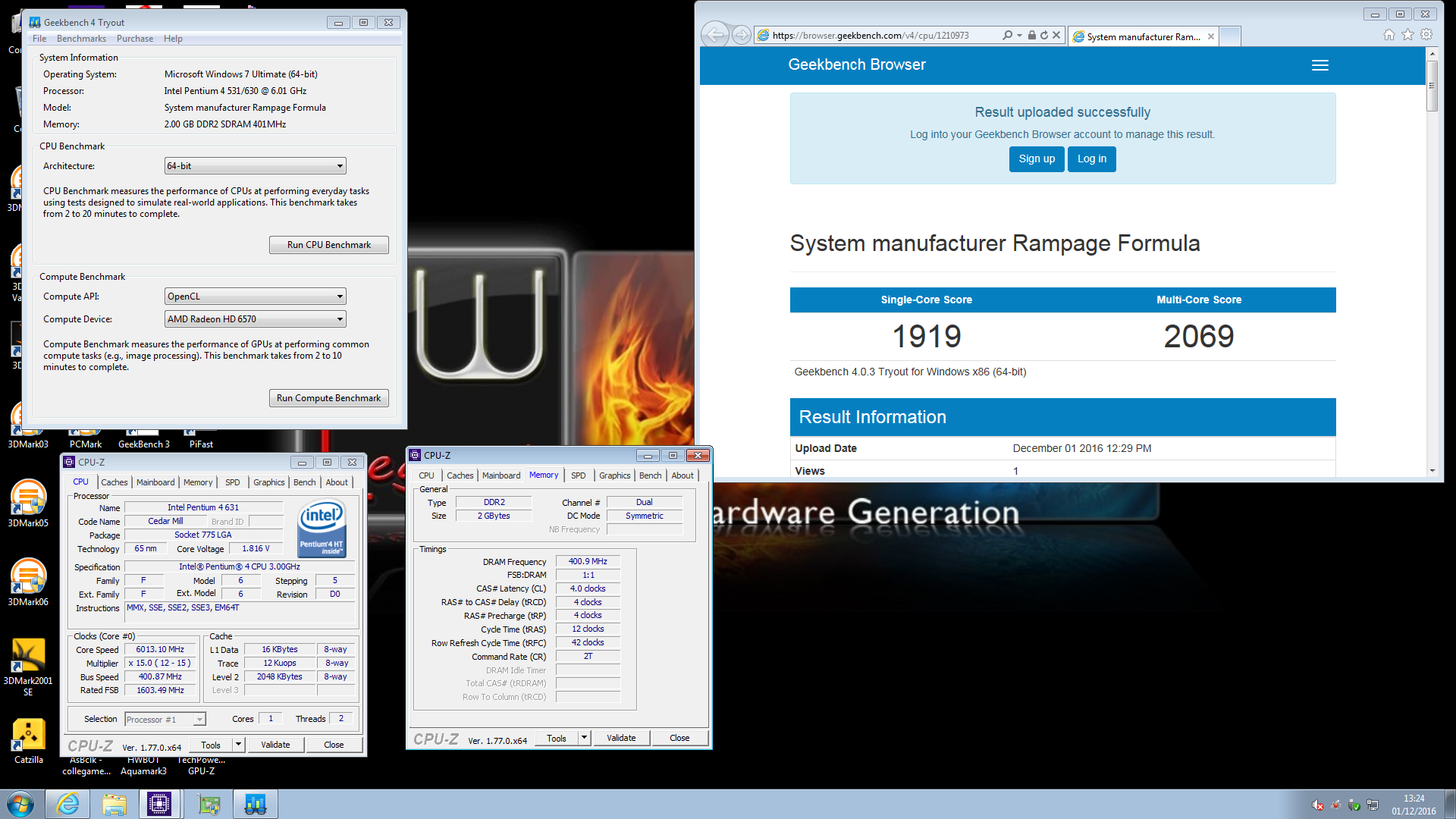This screenshot has width=1456, height=819.
Task: Click the muted volume icon in system tray
Action: point(1318,805)
